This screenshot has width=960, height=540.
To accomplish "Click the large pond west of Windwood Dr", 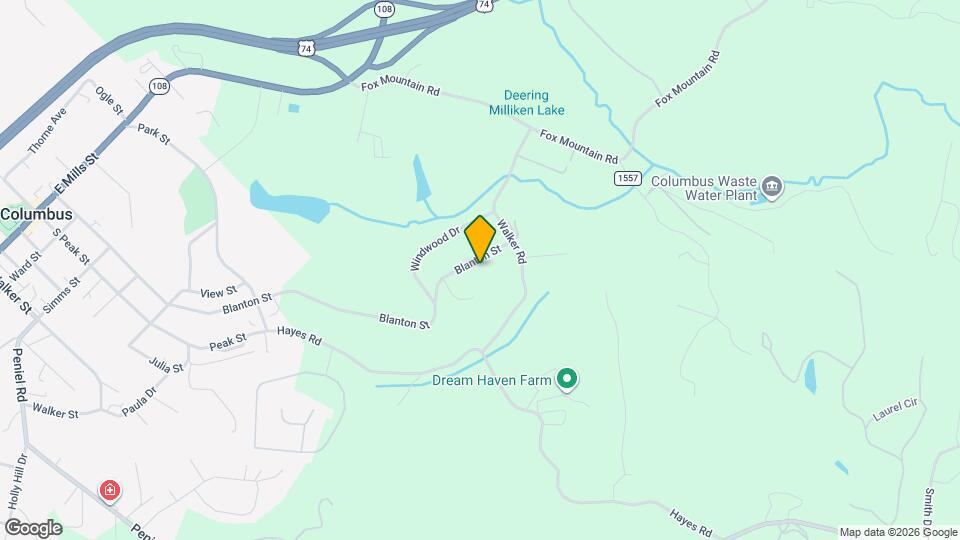I will point(289,203).
